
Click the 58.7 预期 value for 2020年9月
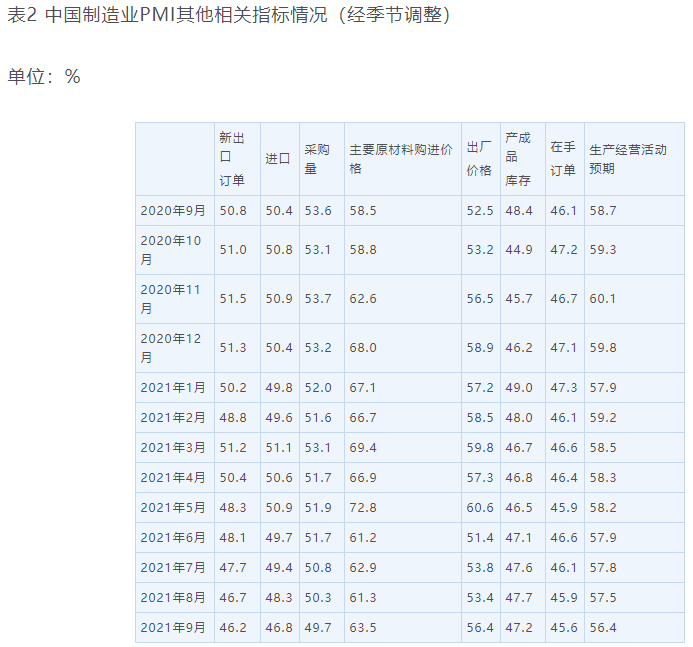click(602, 210)
